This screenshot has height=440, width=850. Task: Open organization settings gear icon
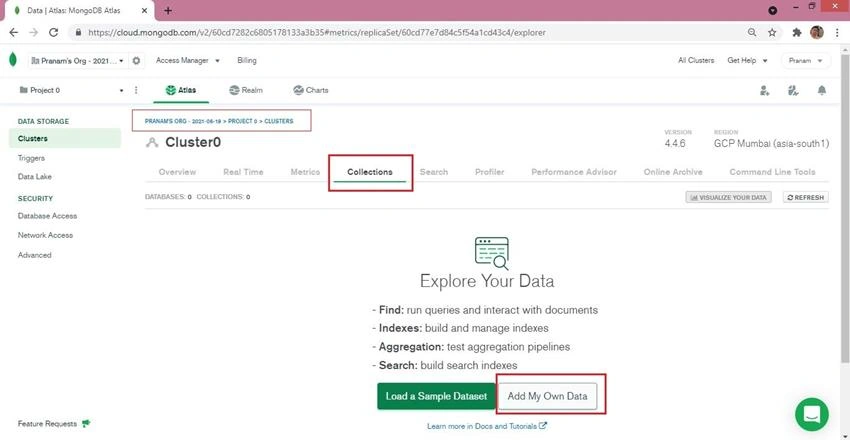click(136, 61)
